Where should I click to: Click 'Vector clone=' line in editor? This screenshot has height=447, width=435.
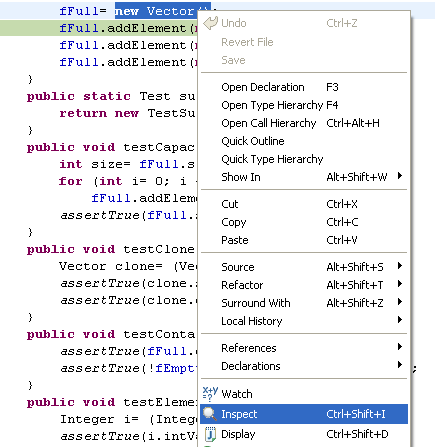click(x=111, y=266)
